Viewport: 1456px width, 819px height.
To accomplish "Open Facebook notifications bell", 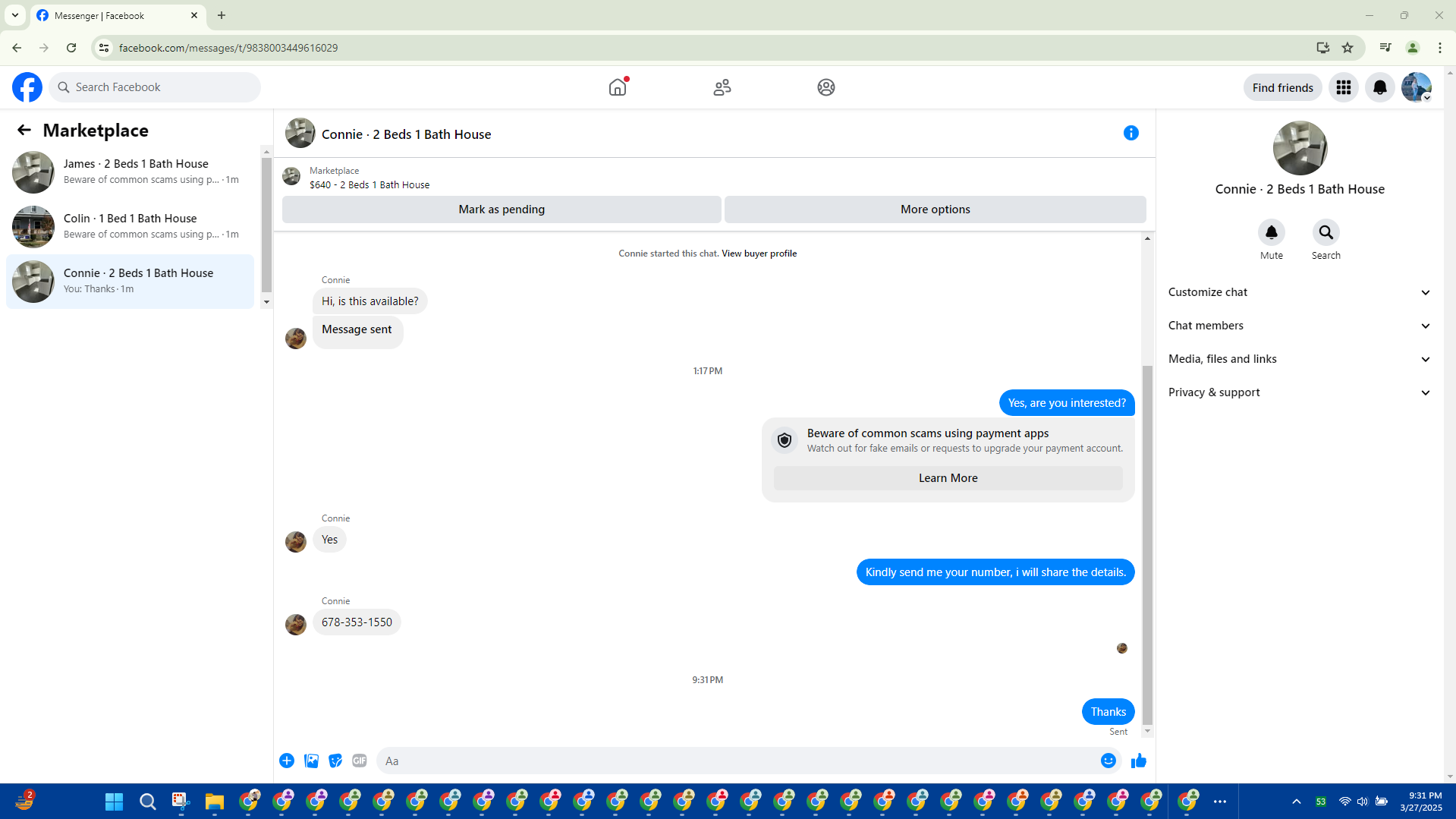I will [x=1380, y=87].
